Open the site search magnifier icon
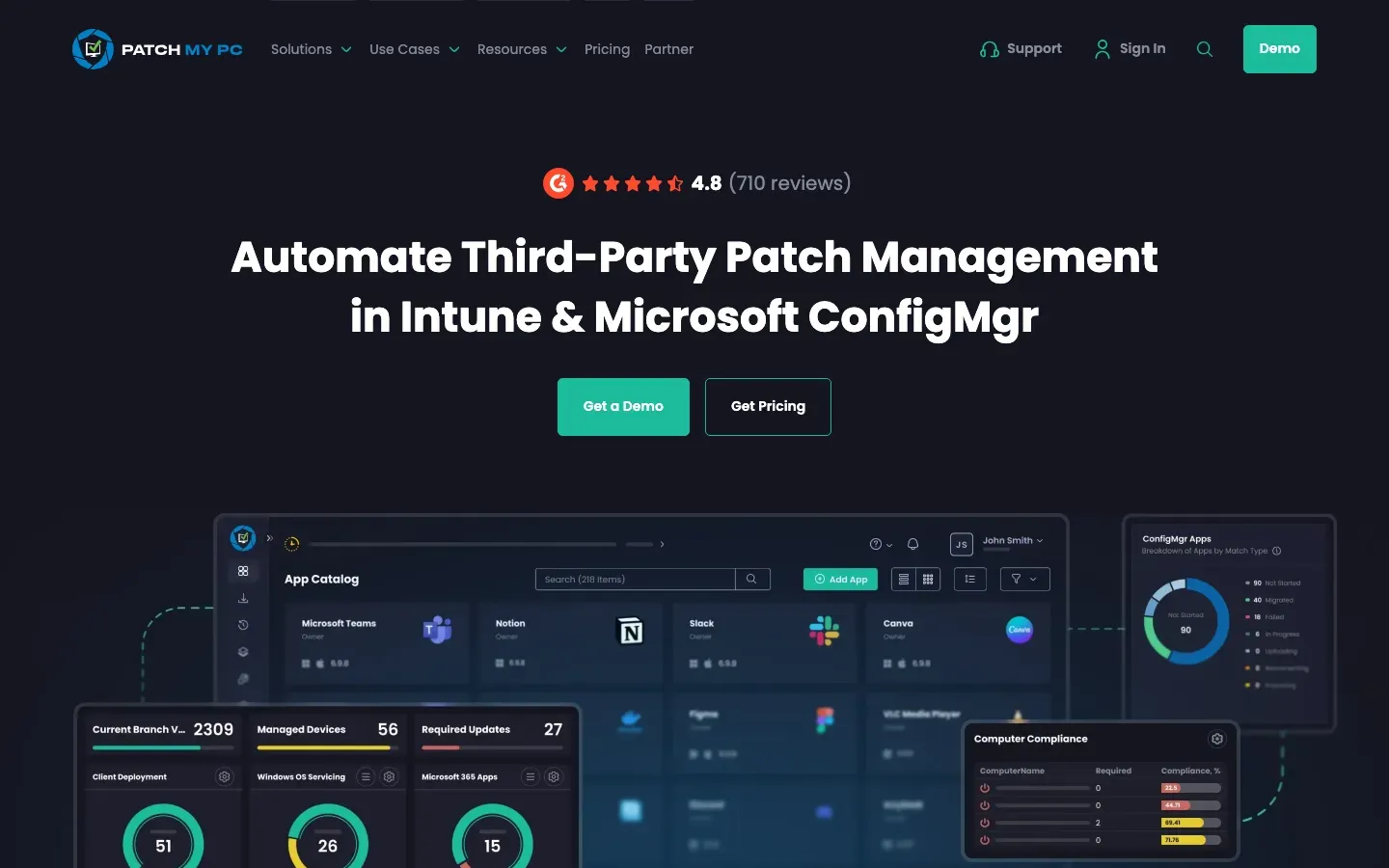 [1205, 49]
